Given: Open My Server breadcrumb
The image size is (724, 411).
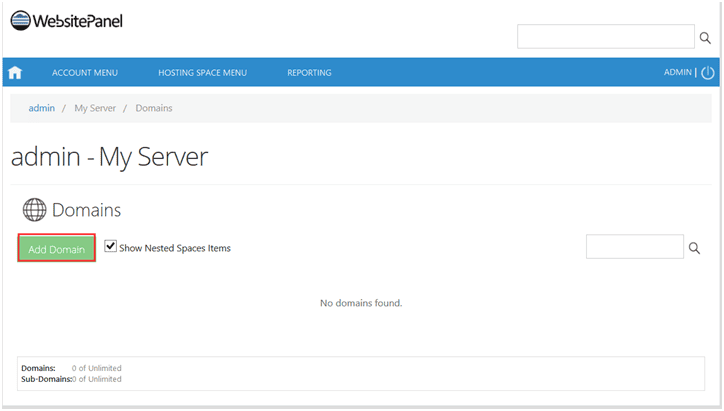Looking at the screenshot, I should (x=95, y=108).
